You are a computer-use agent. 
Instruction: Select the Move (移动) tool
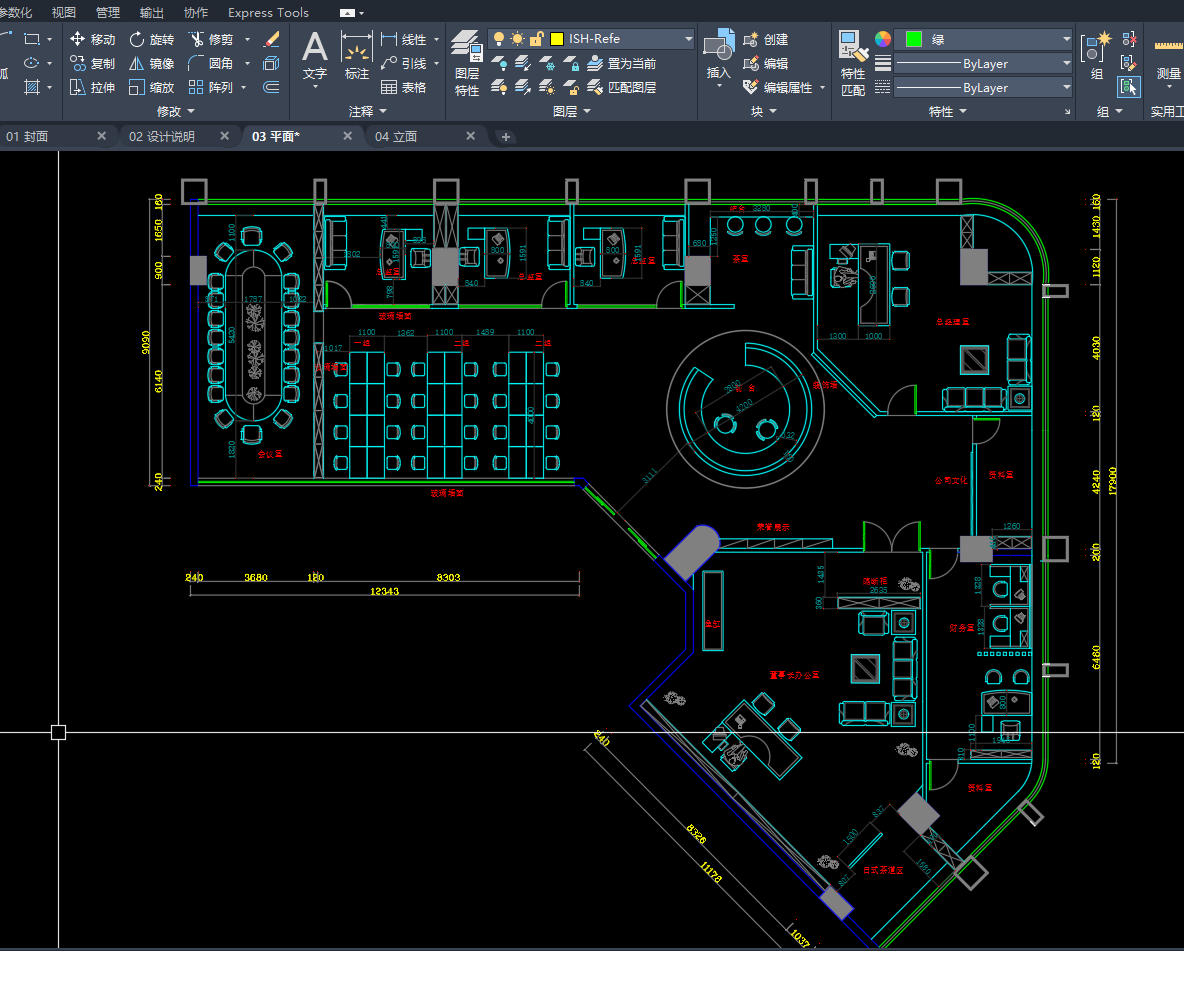click(92, 39)
